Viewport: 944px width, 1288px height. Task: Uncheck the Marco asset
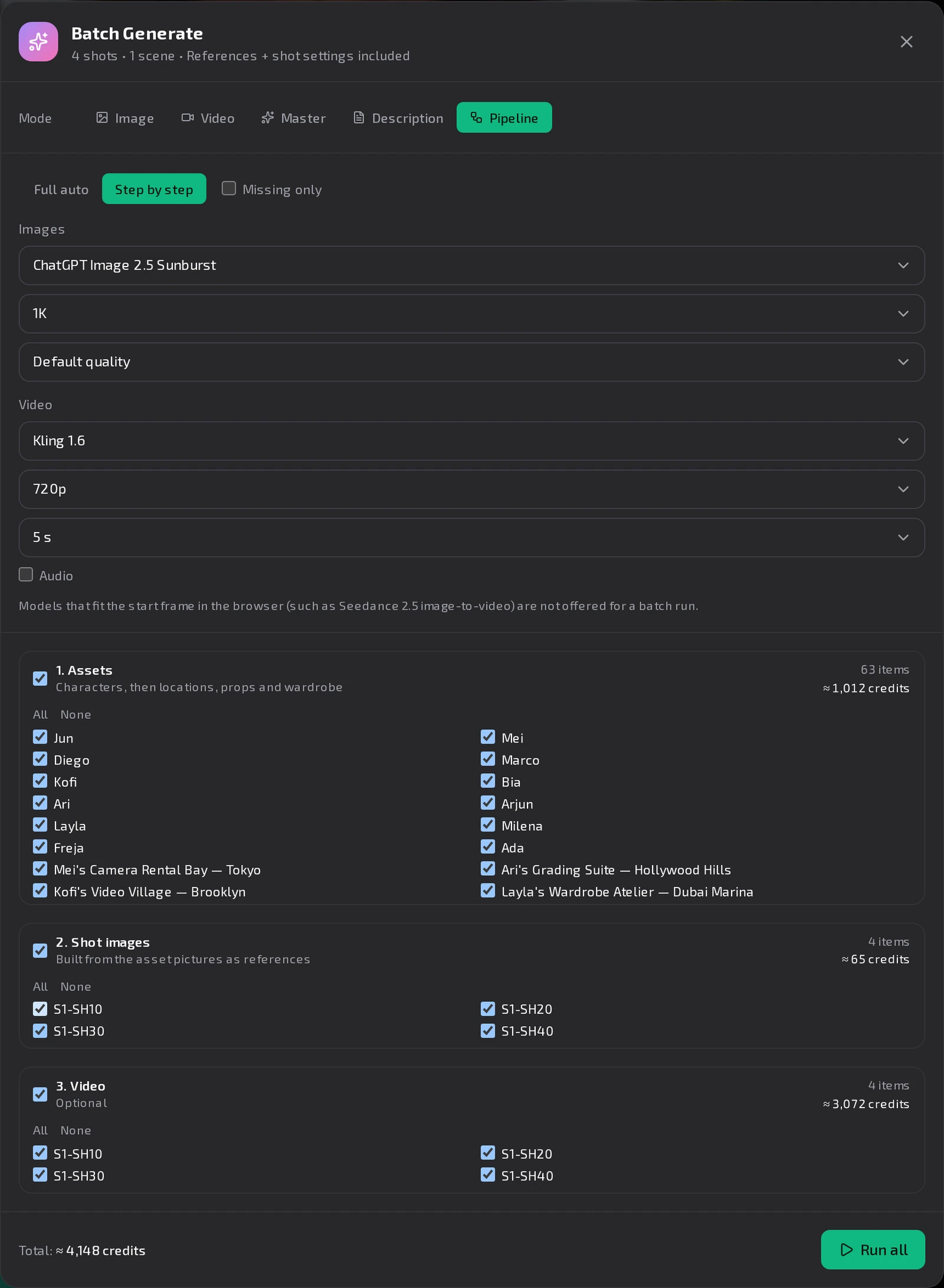[x=488, y=759]
